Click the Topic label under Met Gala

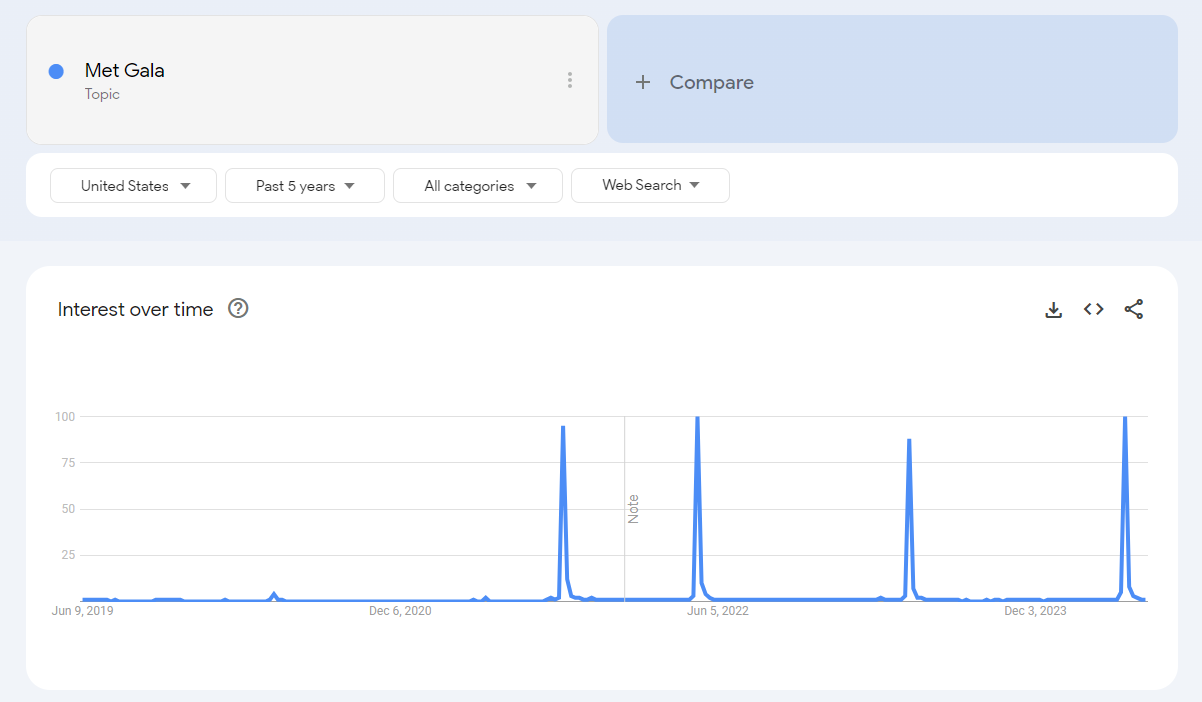point(102,94)
